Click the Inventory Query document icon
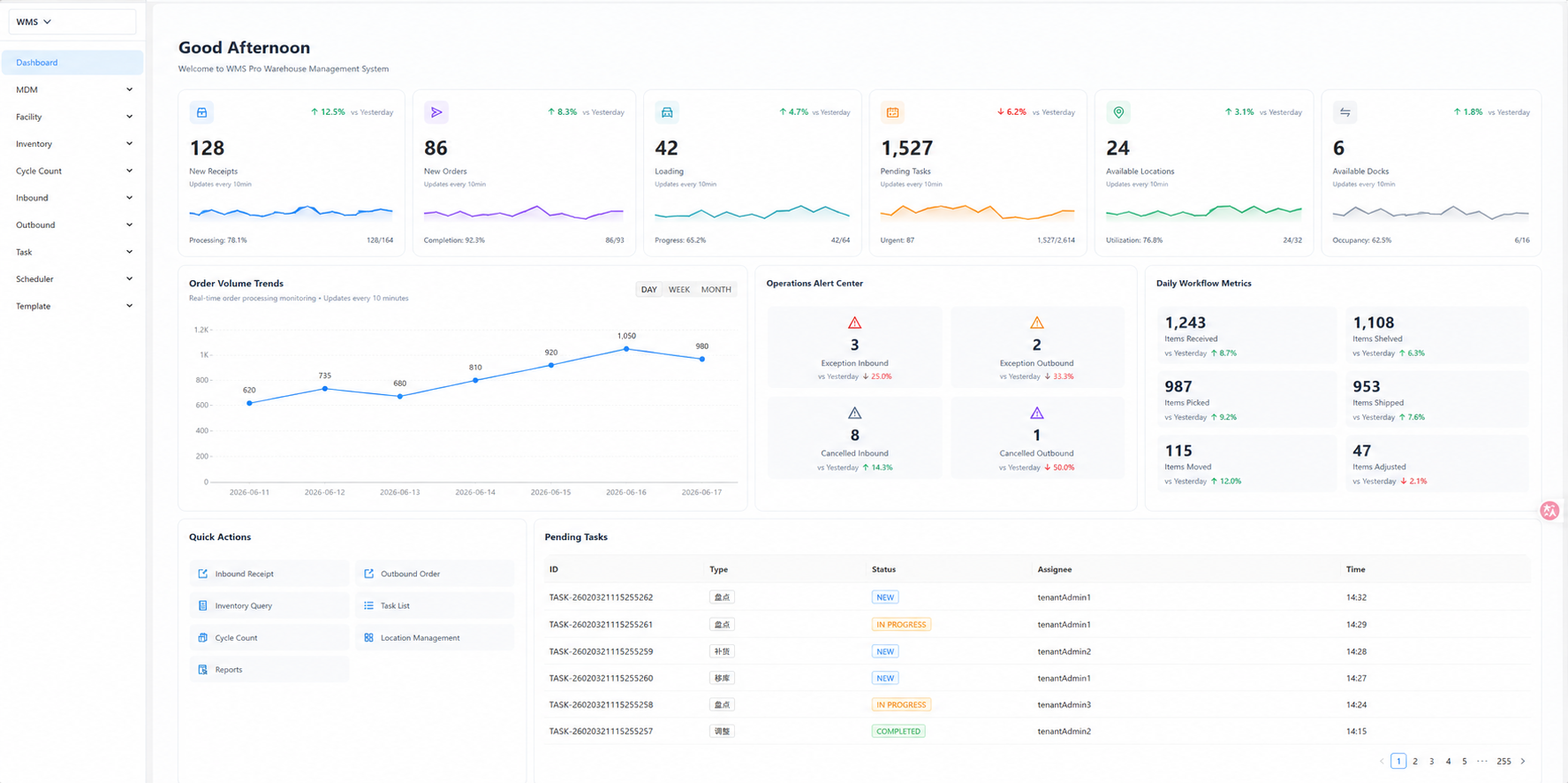 (x=202, y=605)
